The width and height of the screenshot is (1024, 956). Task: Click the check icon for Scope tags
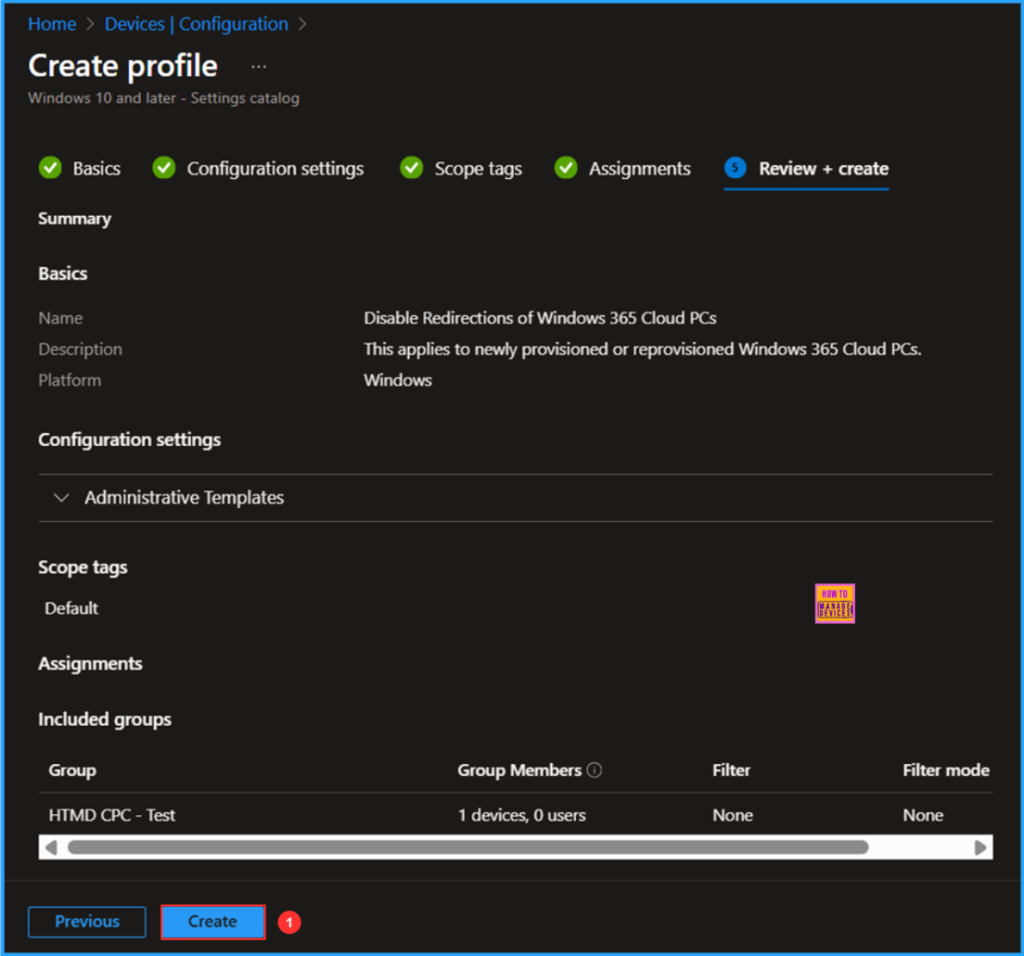[411, 168]
